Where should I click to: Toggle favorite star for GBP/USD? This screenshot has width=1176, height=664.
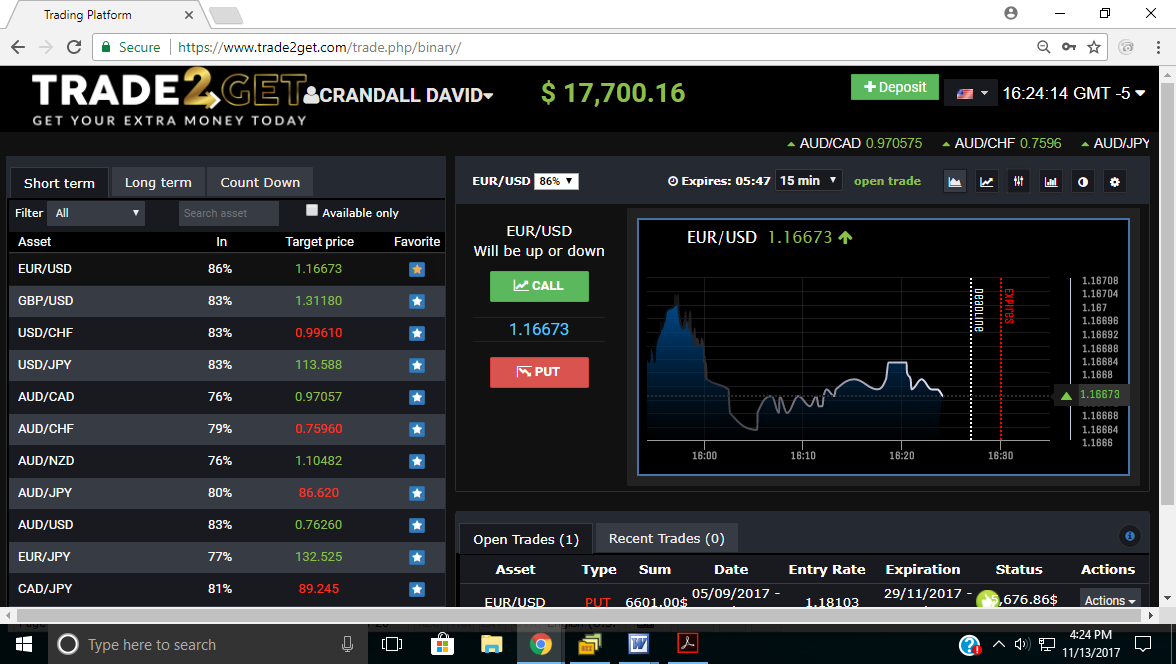(417, 302)
